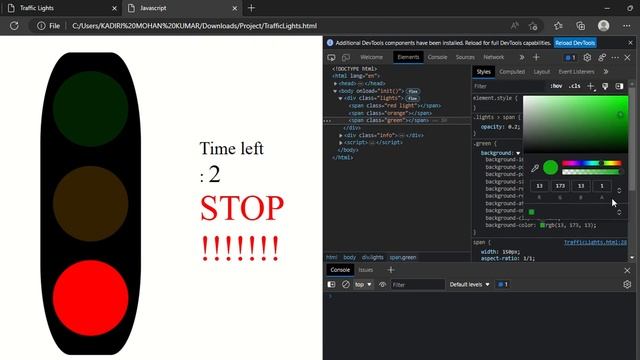640x360 pixels.
Task: Collapse the div class lights node
Action: click(340, 98)
